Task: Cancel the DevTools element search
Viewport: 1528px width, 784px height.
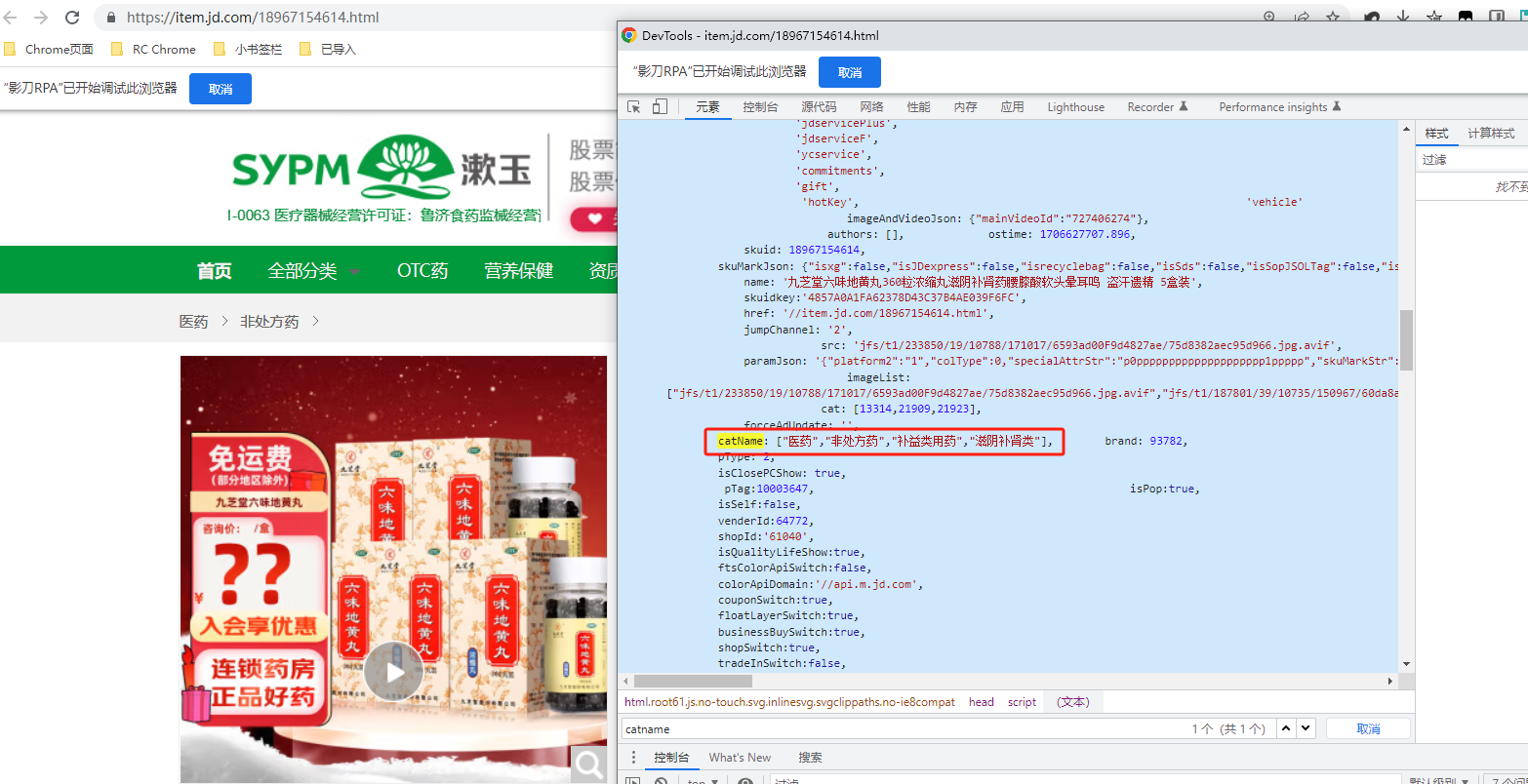Action: click(x=1368, y=728)
